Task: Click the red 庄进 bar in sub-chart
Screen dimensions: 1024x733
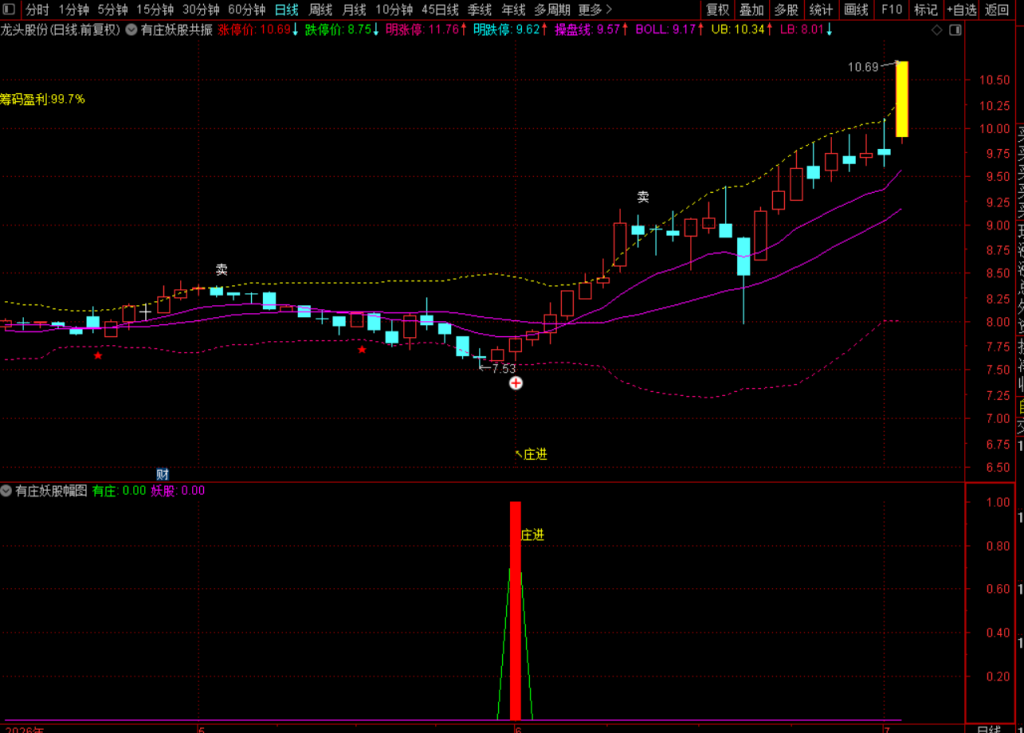Action: pos(515,611)
